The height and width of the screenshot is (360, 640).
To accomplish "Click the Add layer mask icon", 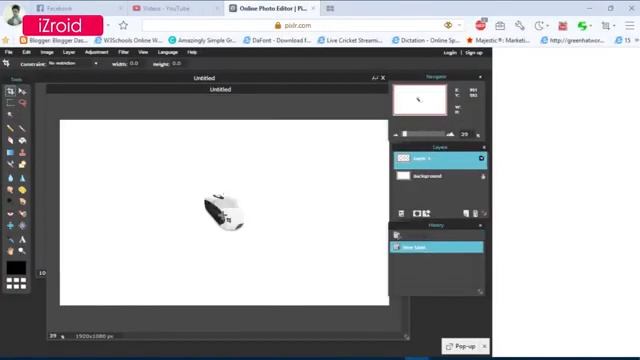I will [417, 213].
